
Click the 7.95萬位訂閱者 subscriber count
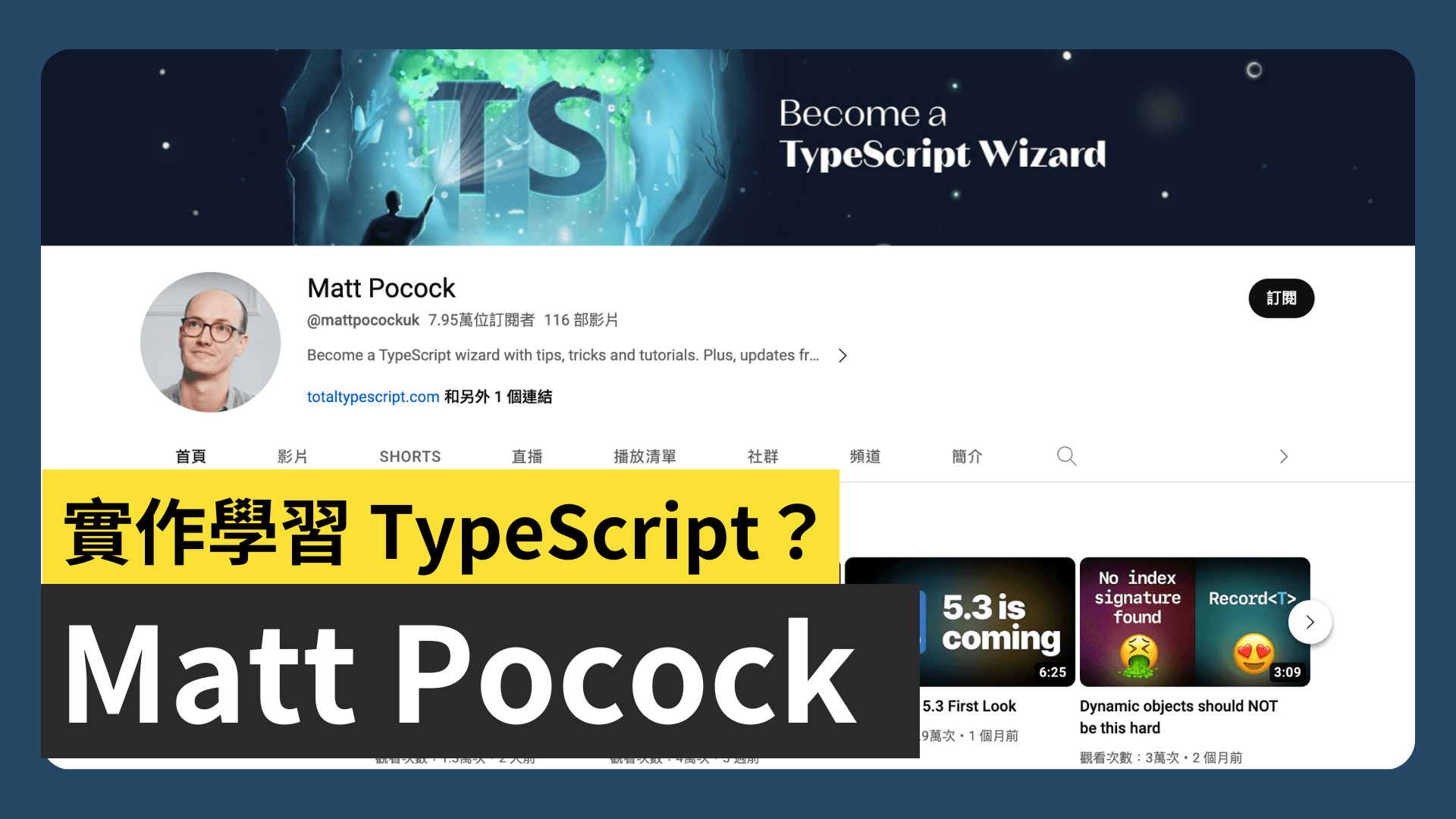481,320
